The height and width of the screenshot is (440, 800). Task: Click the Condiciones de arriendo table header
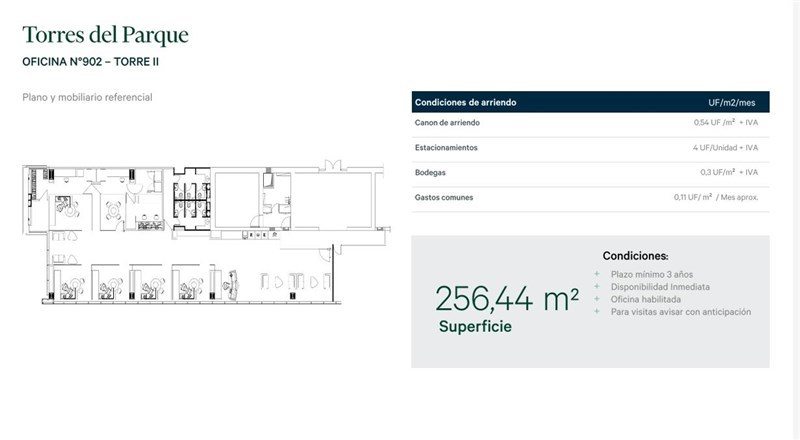pos(465,102)
